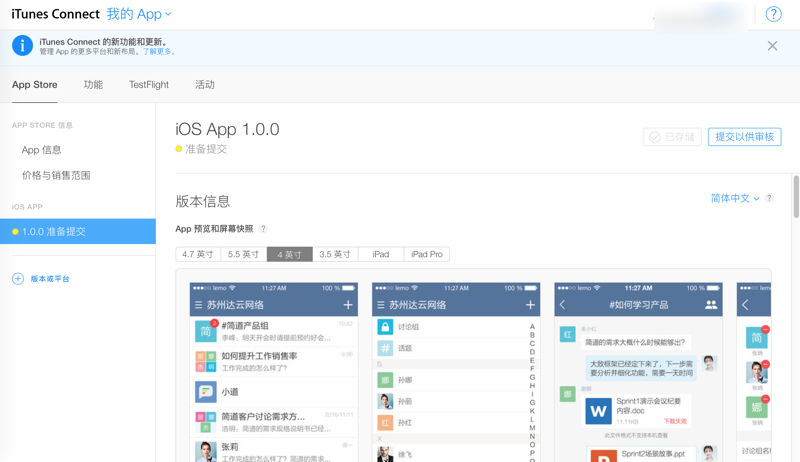Open 价格与销售范围 in the sidebar
The width and height of the screenshot is (800, 462).
click(56, 175)
